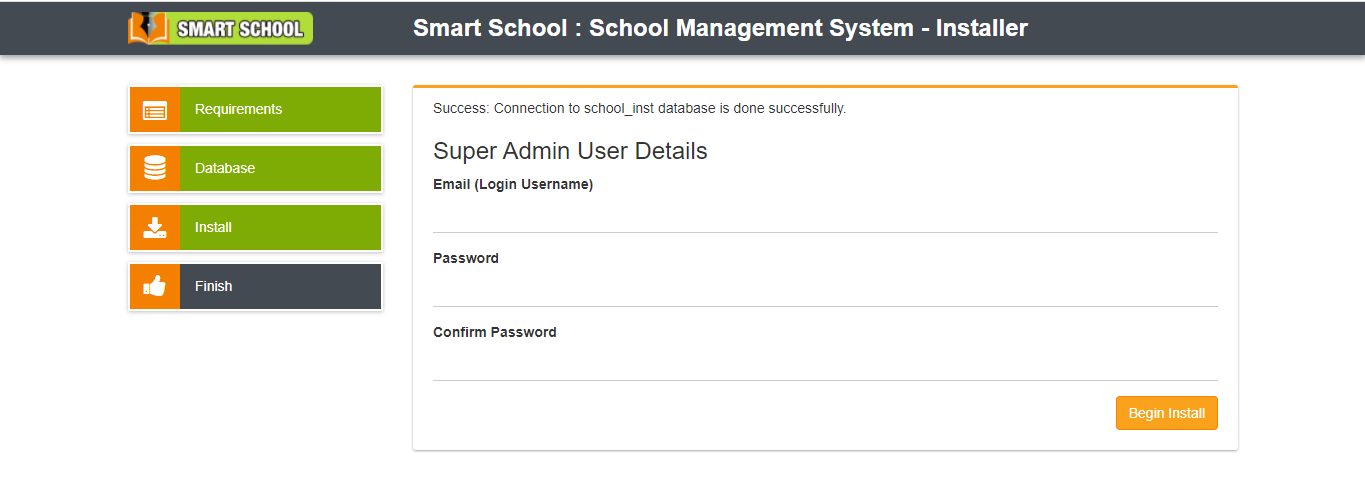The image size is (1365, 496).
Task: Click the SMART SCHOOL logo text
Action: coord(240,29)
